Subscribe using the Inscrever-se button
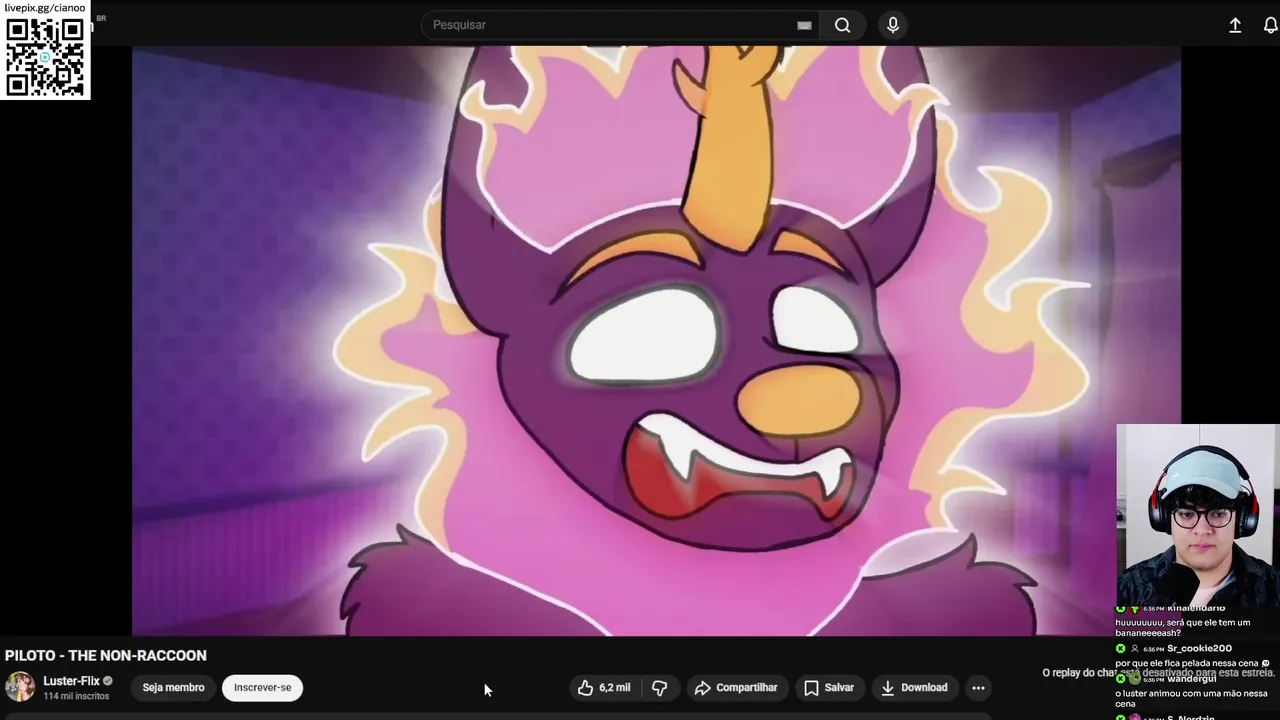This screenshot has width=1280, height=720. click(263, 688)
